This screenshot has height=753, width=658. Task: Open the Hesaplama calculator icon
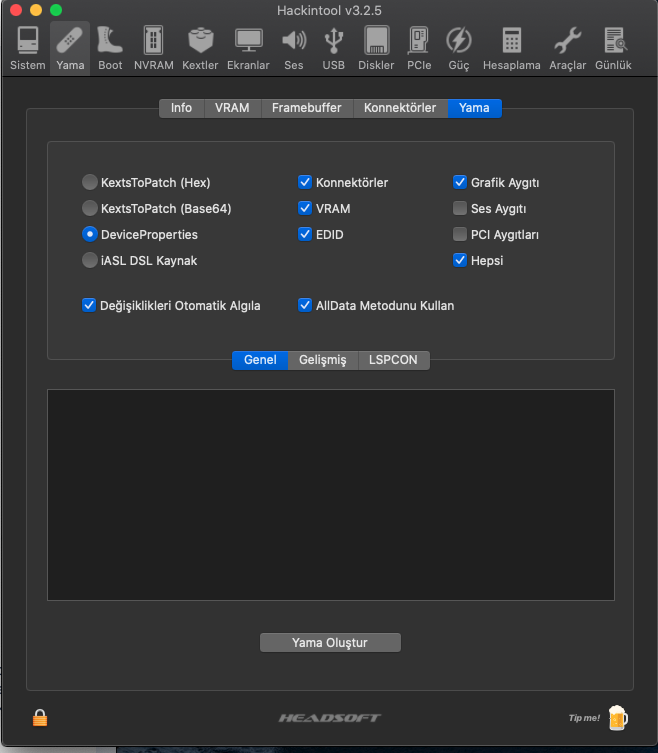(512, 48)
